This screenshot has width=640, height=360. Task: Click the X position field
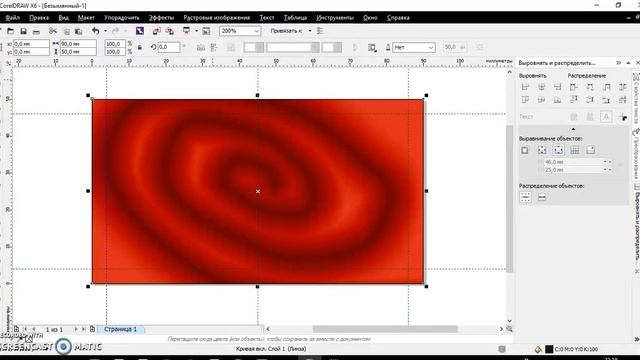pyautogui.click(x=31, y=44)
